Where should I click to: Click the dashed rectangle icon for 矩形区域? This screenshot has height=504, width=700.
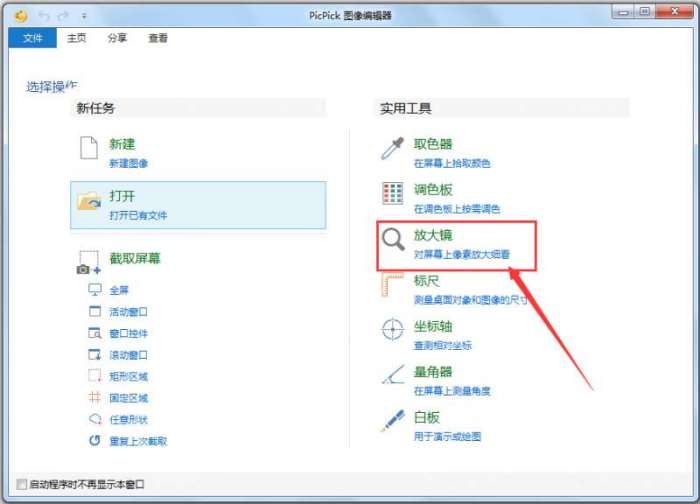[x=95, y=376]
